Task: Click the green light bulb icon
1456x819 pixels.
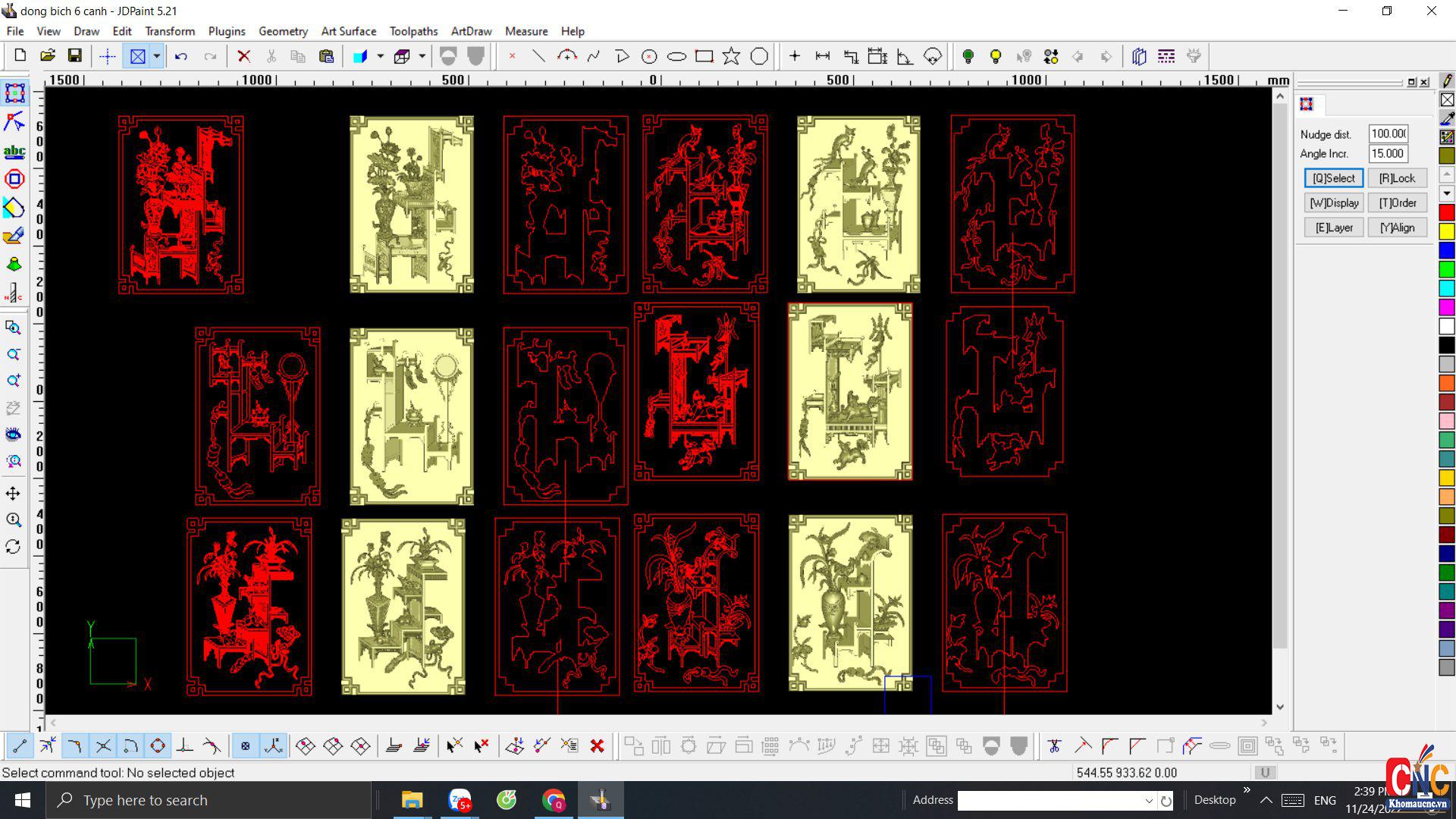Action: coord(968,56)
